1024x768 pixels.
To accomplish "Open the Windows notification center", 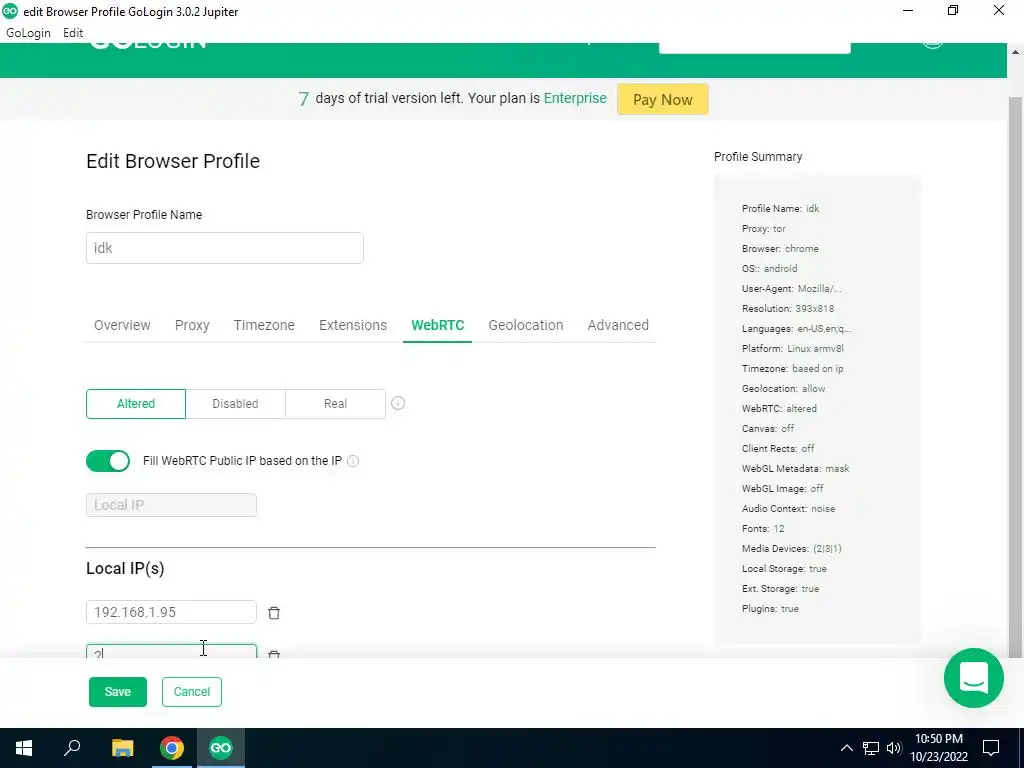I will pos(991,748).
